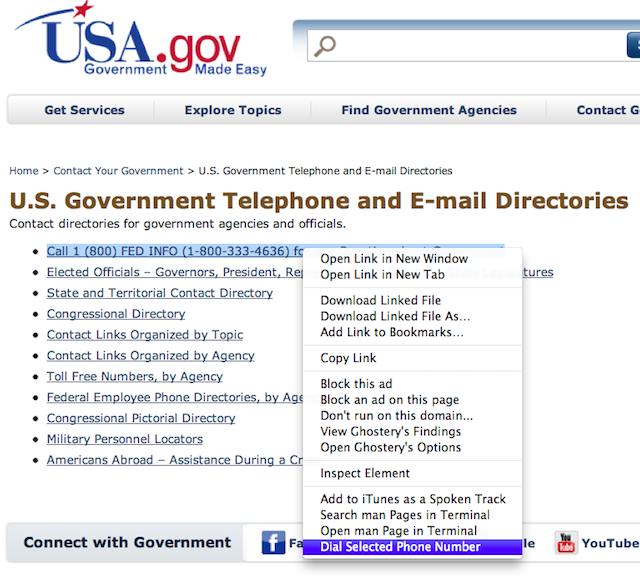
Task: Select Don't run on this domain…
Action: [412, 416]
